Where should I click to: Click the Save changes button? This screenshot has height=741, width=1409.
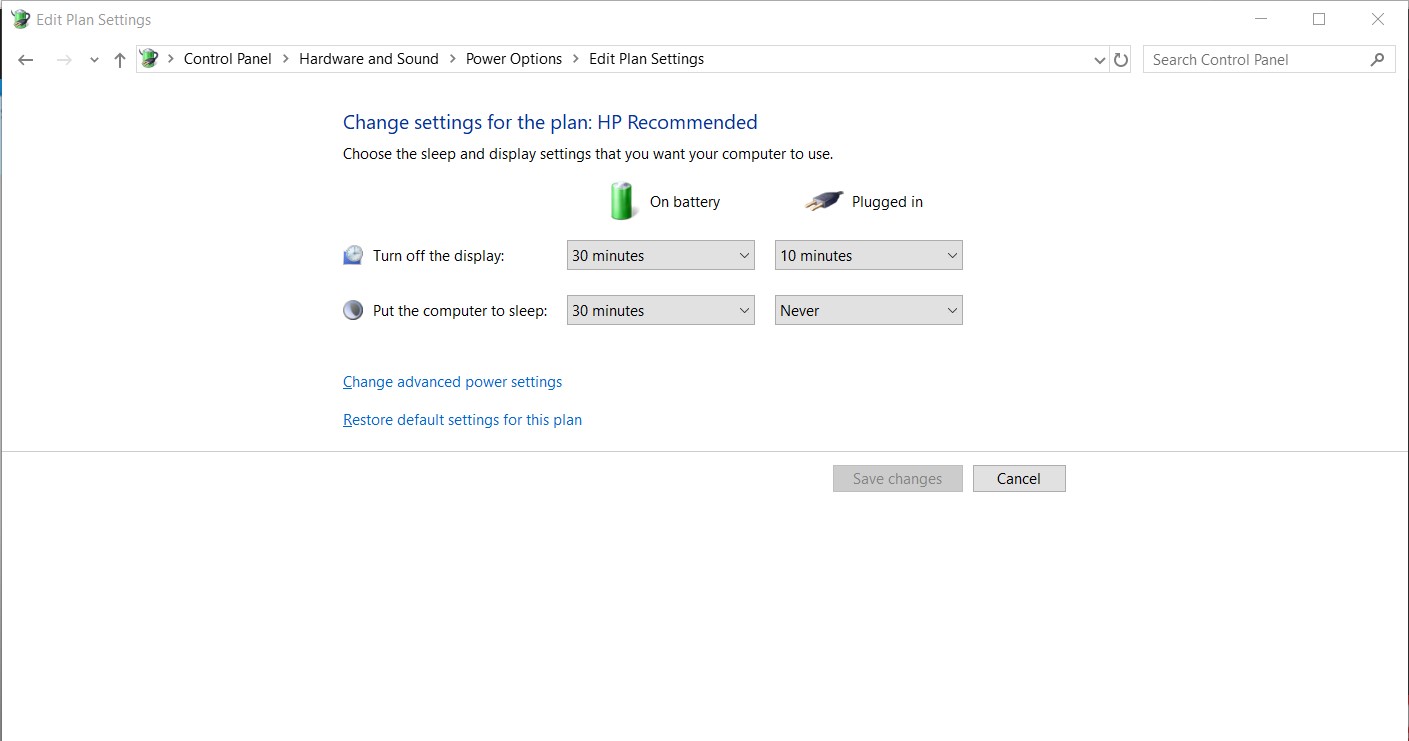898,479
